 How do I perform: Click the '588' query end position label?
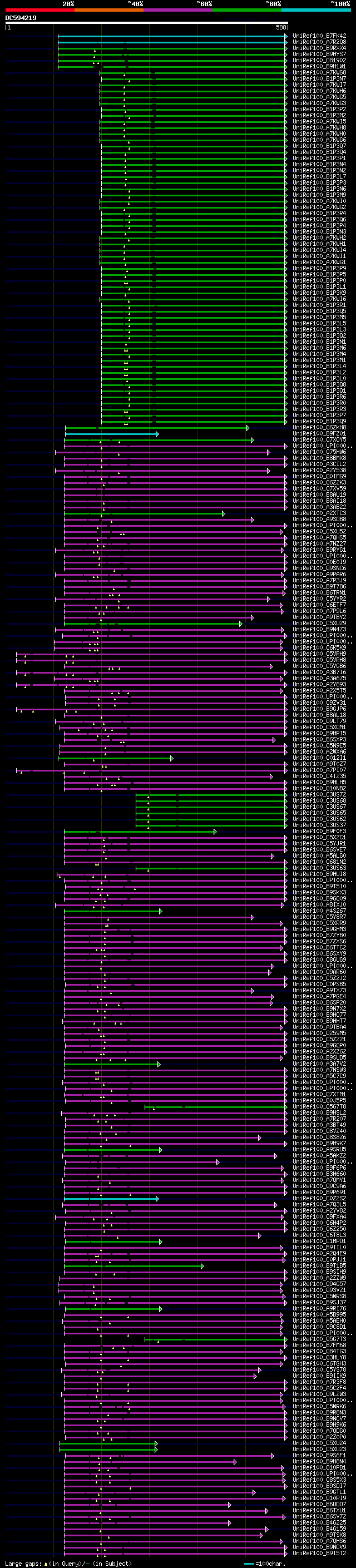[x=281, y=27]
